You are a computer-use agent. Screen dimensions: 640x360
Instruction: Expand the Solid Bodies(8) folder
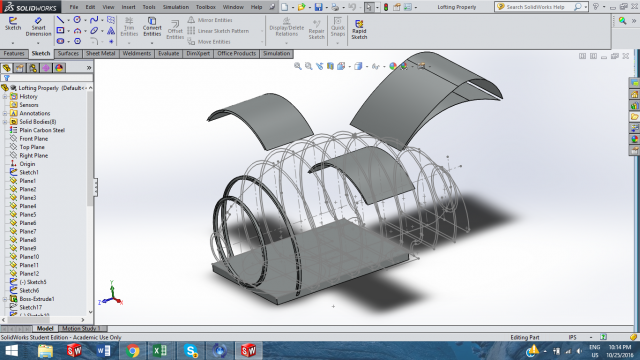pyautogui.click(x=5, y=122)
